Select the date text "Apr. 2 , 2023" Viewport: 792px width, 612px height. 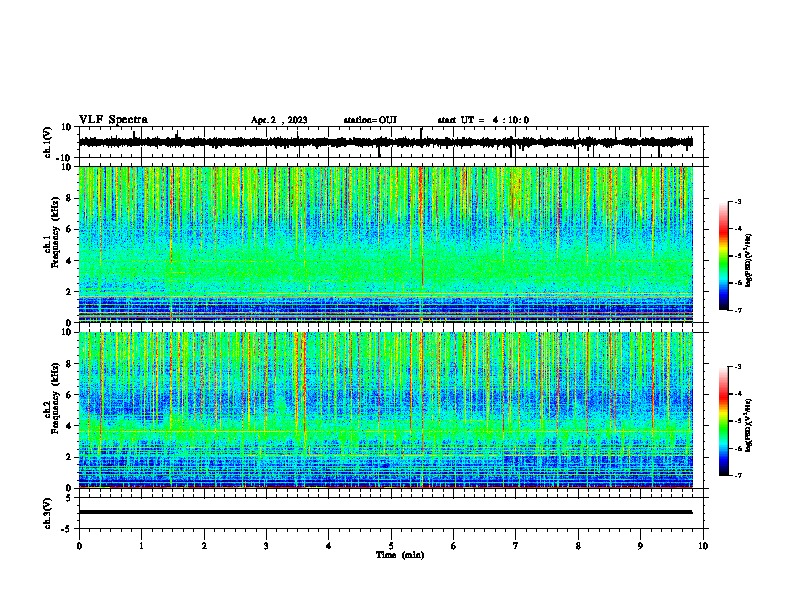[x=279, y=120]
